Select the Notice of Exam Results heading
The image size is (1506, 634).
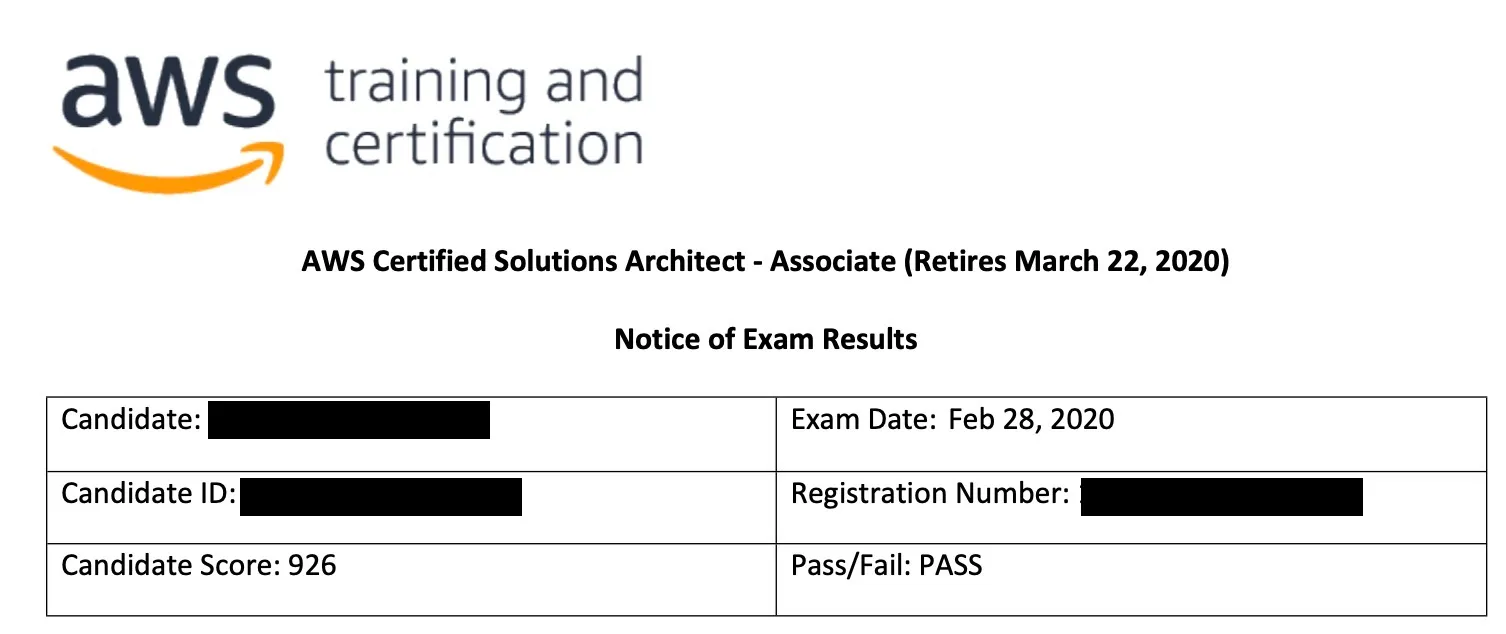[765, 339]
